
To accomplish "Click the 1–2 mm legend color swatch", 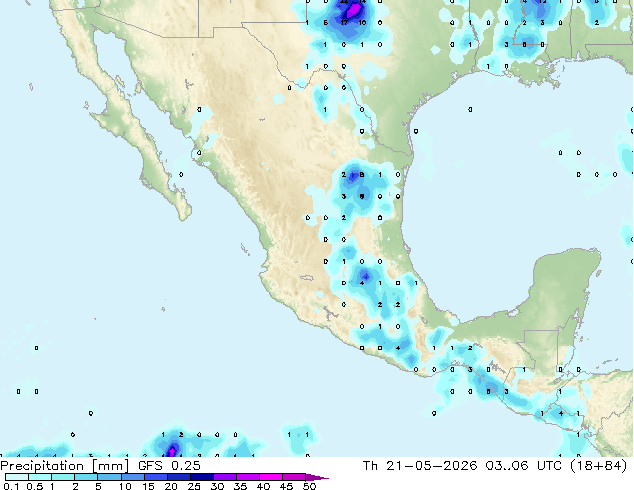I will coord(63,477).
